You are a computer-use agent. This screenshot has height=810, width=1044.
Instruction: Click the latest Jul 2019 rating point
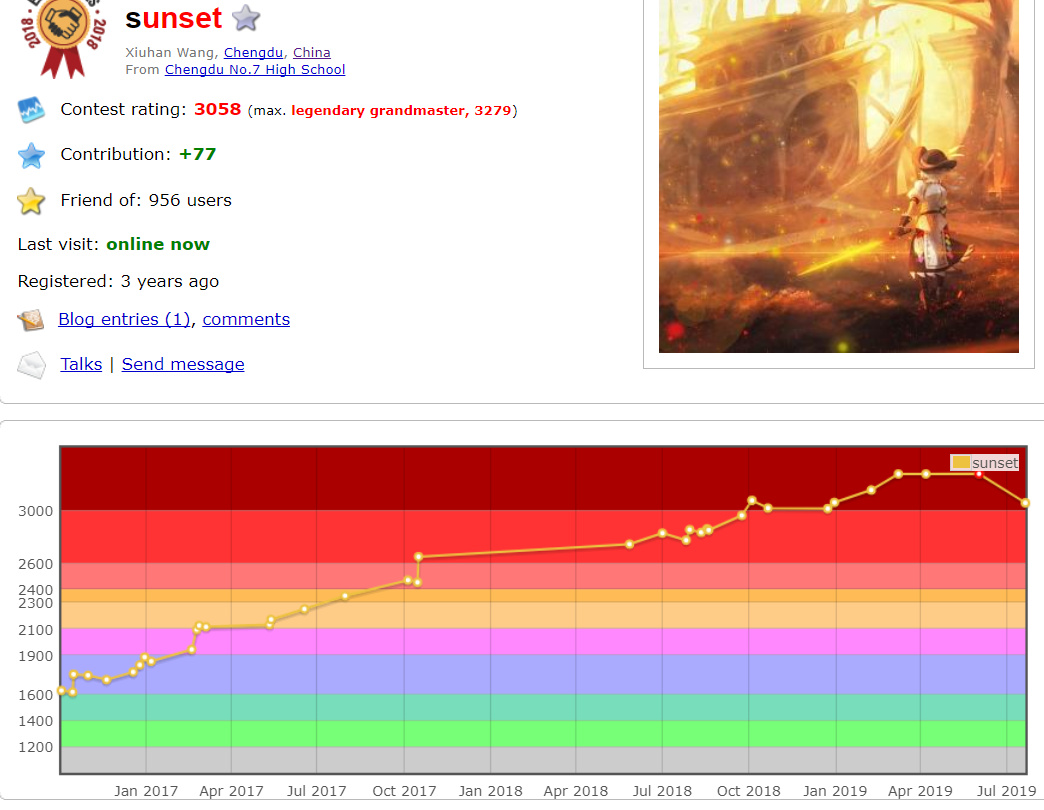coord(1025,503)
